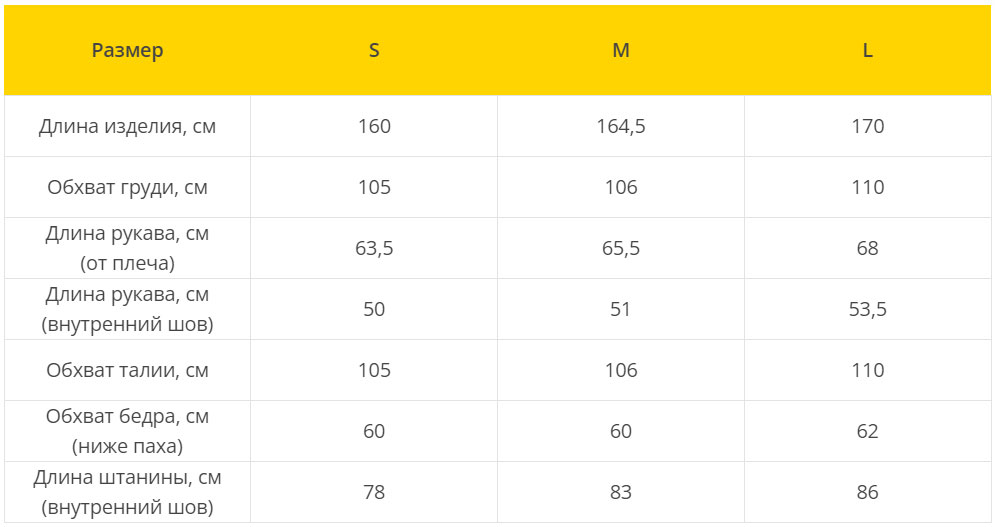The image size is (995, 527).
Task: Click the Обхват груди row label
Action: click(x=128, y=187)
